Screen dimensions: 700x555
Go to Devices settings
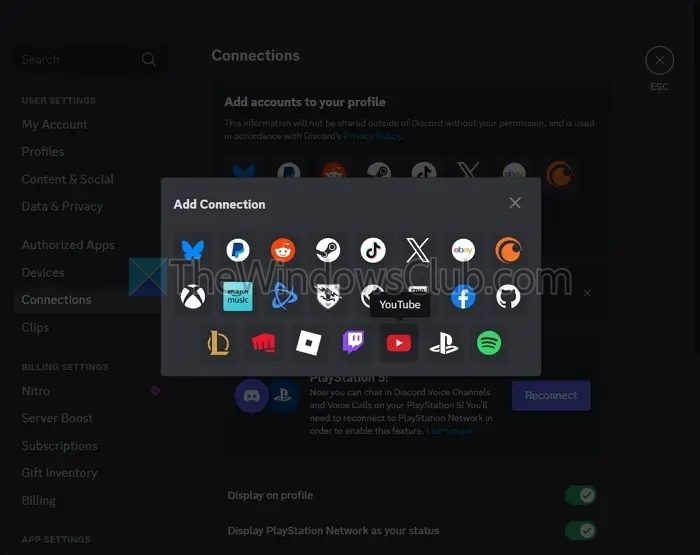43,273
